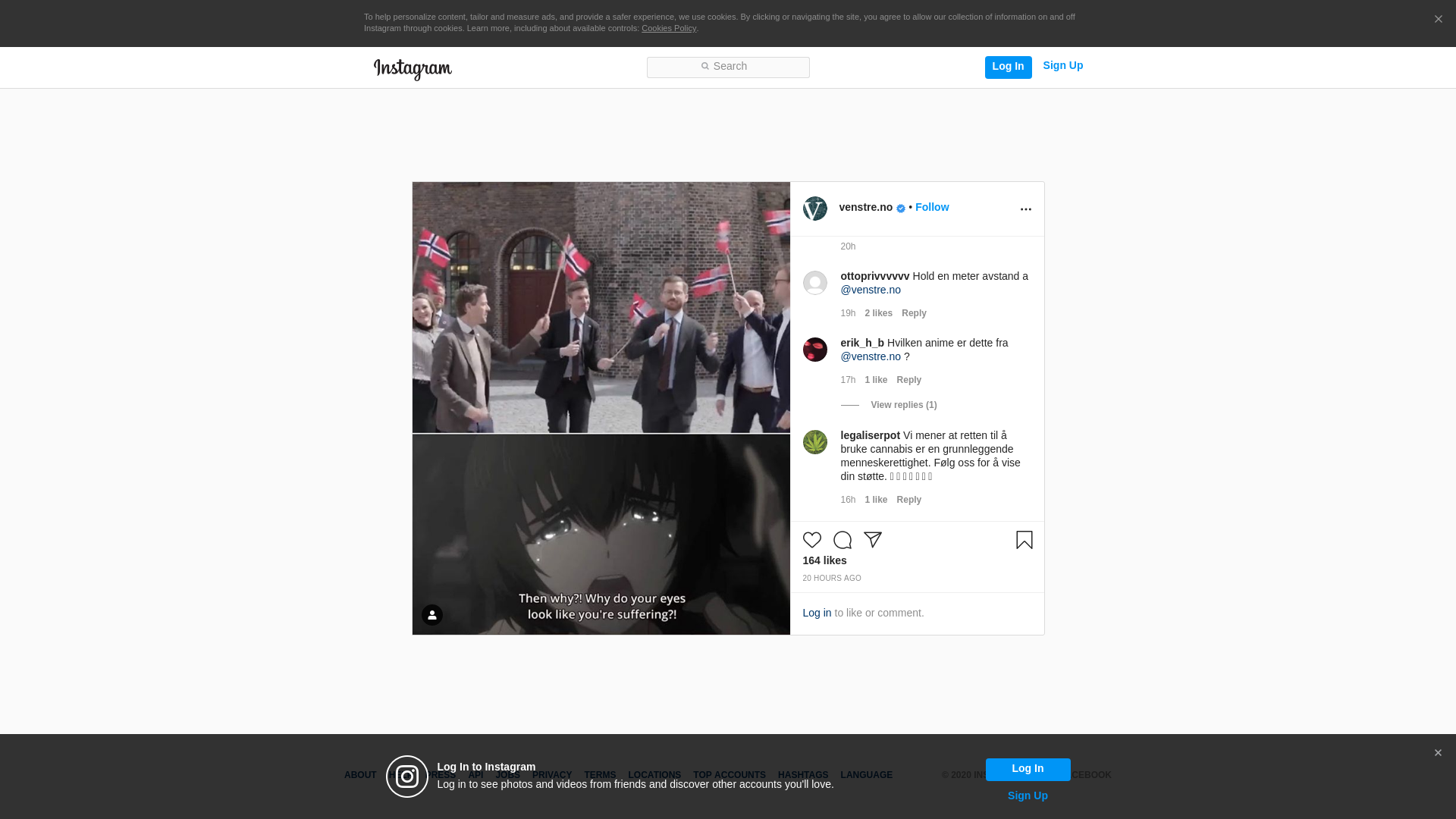Open the post options three-dot menu
1456x819 pixels.
(1026, 209)
